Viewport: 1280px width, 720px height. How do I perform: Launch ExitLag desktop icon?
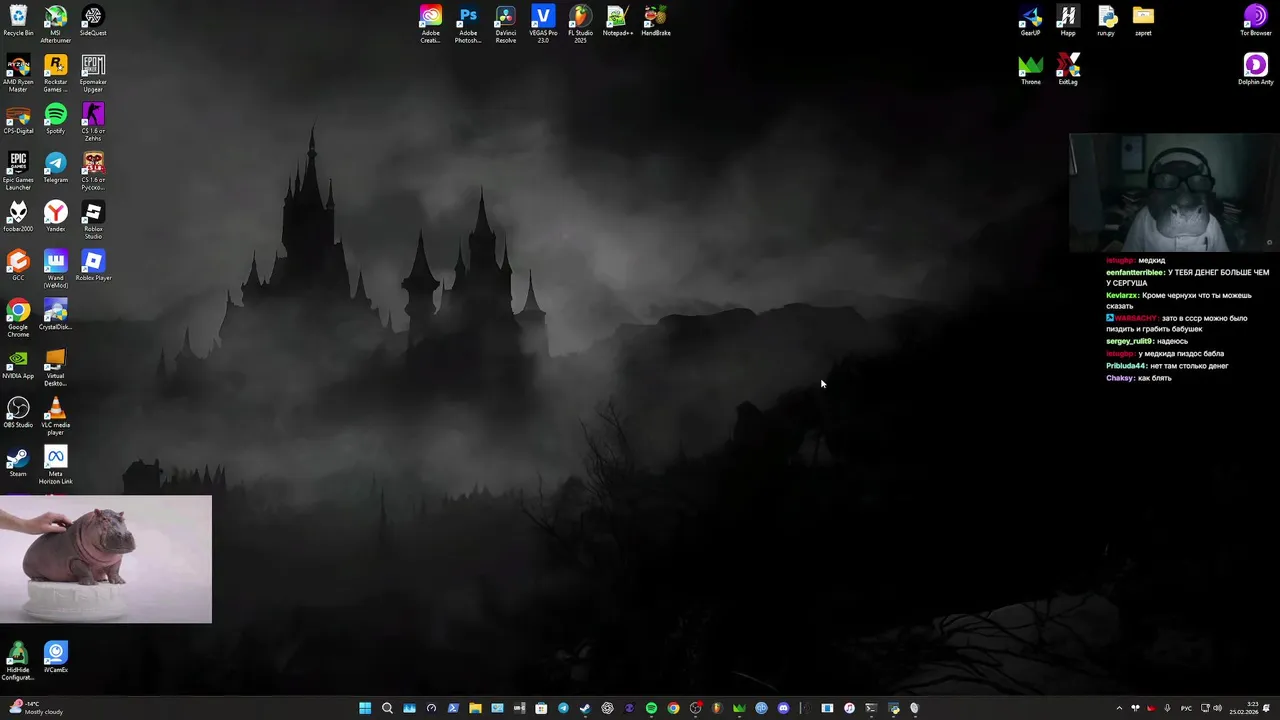(x=1068, y=70)
